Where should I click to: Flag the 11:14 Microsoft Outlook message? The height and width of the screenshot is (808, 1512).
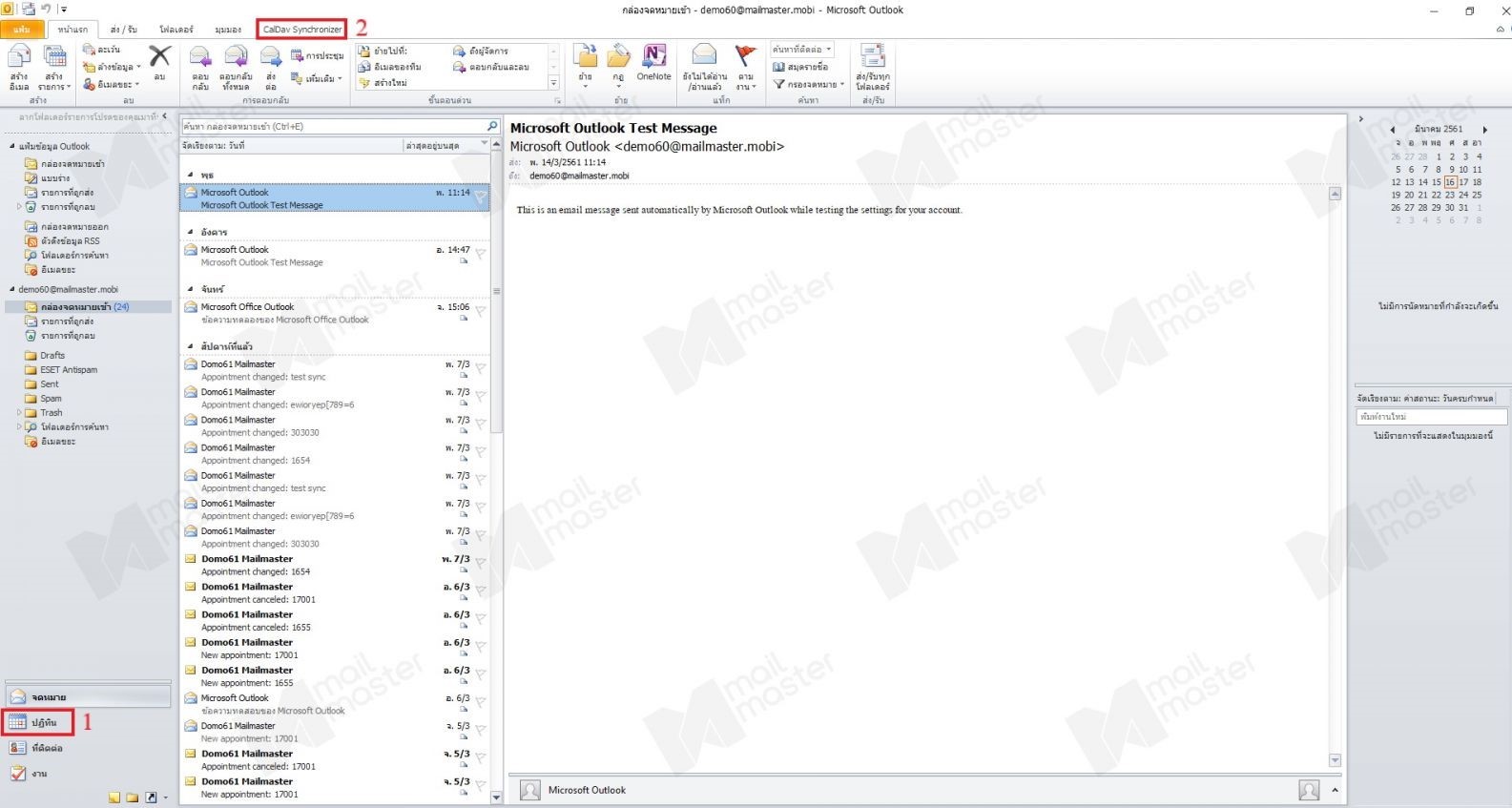[481, 197]
